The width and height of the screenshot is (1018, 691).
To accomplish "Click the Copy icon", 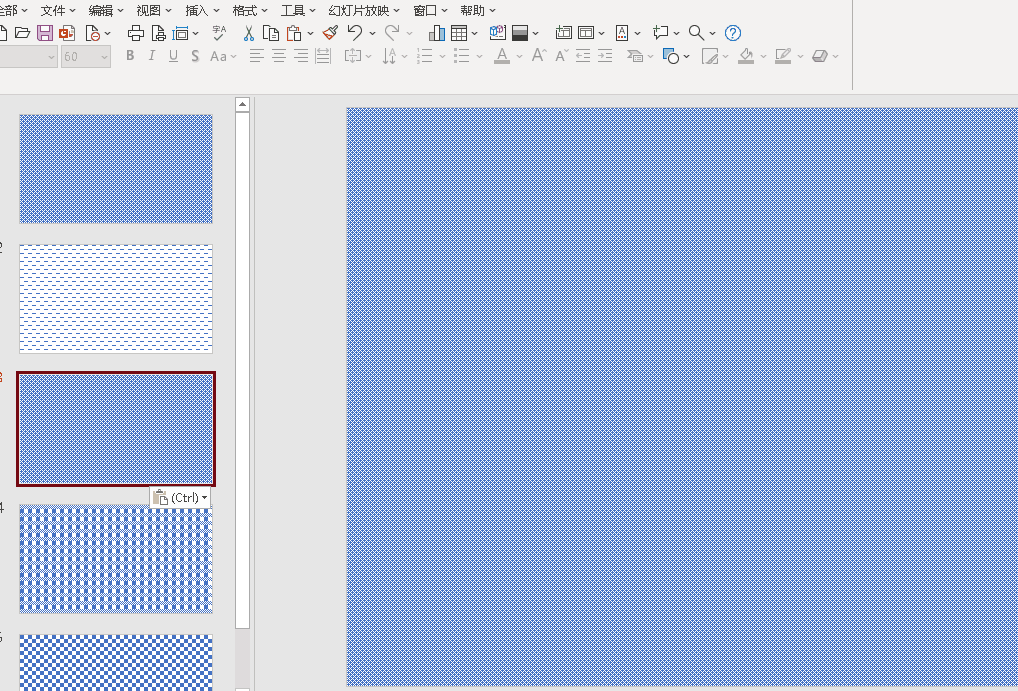I will pyautogui.click(x=270, y=33).
